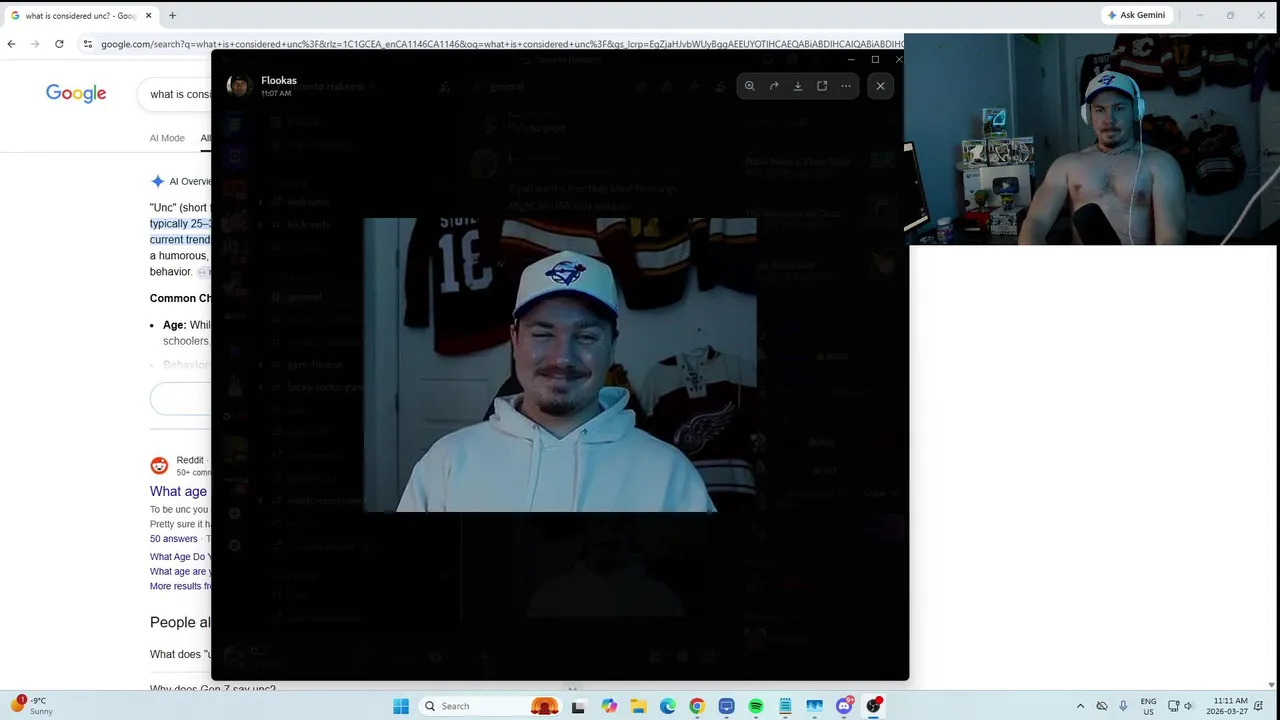The height and width of the screenshot is (720, 1280).
Task: Click the '50 answers' link
Action: click(173, 539)
